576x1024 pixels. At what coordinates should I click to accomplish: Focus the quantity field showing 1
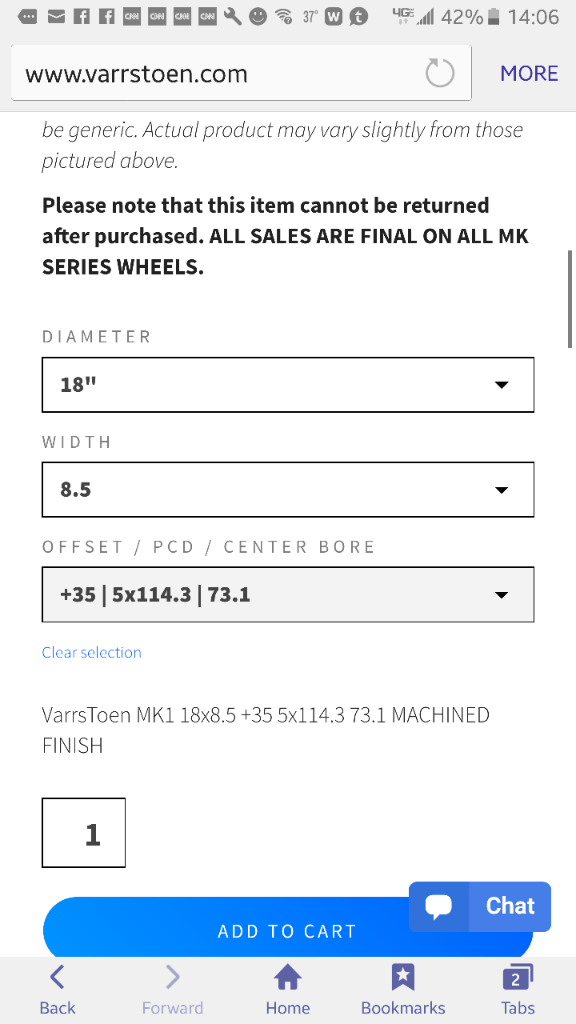84,833
